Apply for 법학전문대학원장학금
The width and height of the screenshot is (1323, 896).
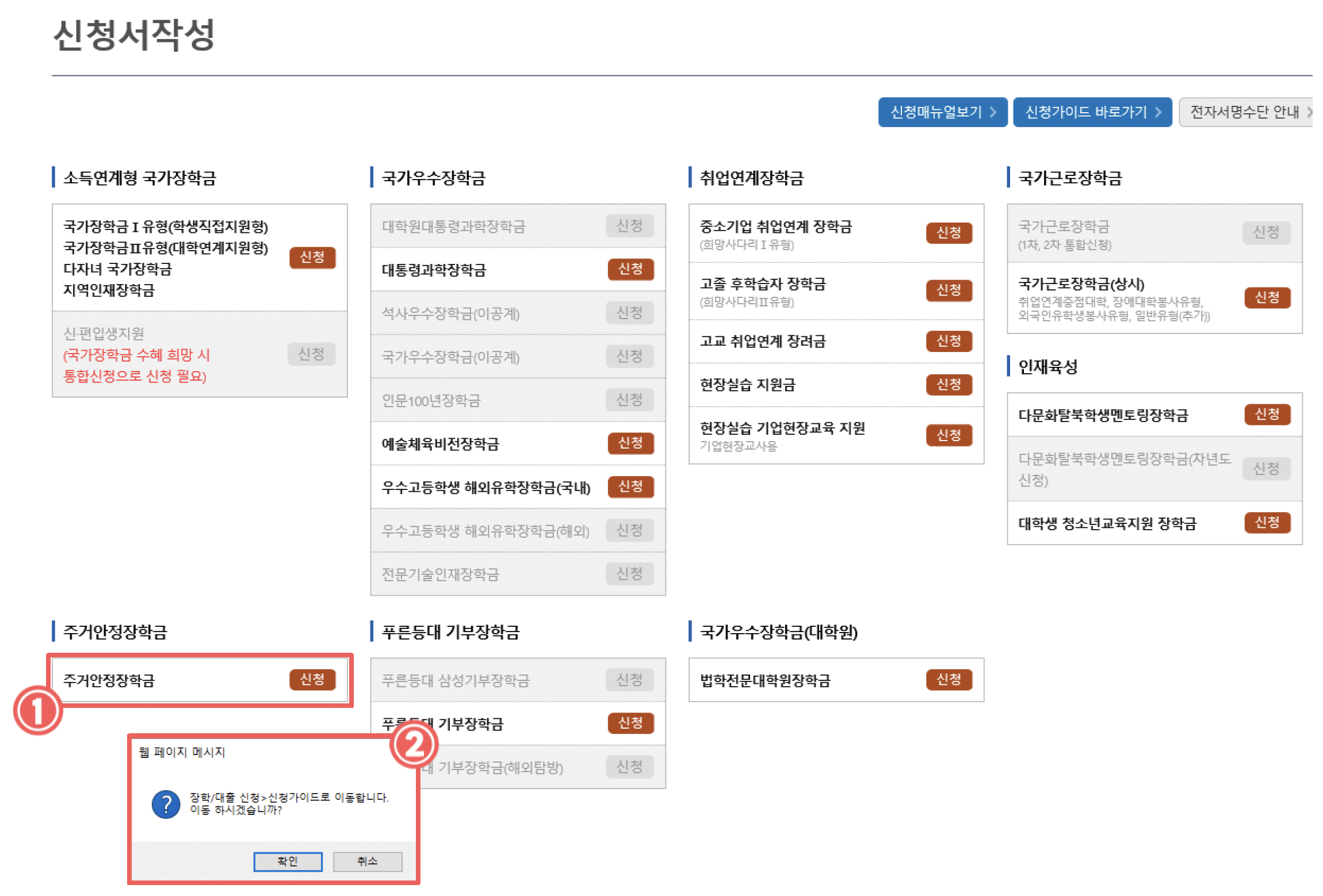pos(949,680)
